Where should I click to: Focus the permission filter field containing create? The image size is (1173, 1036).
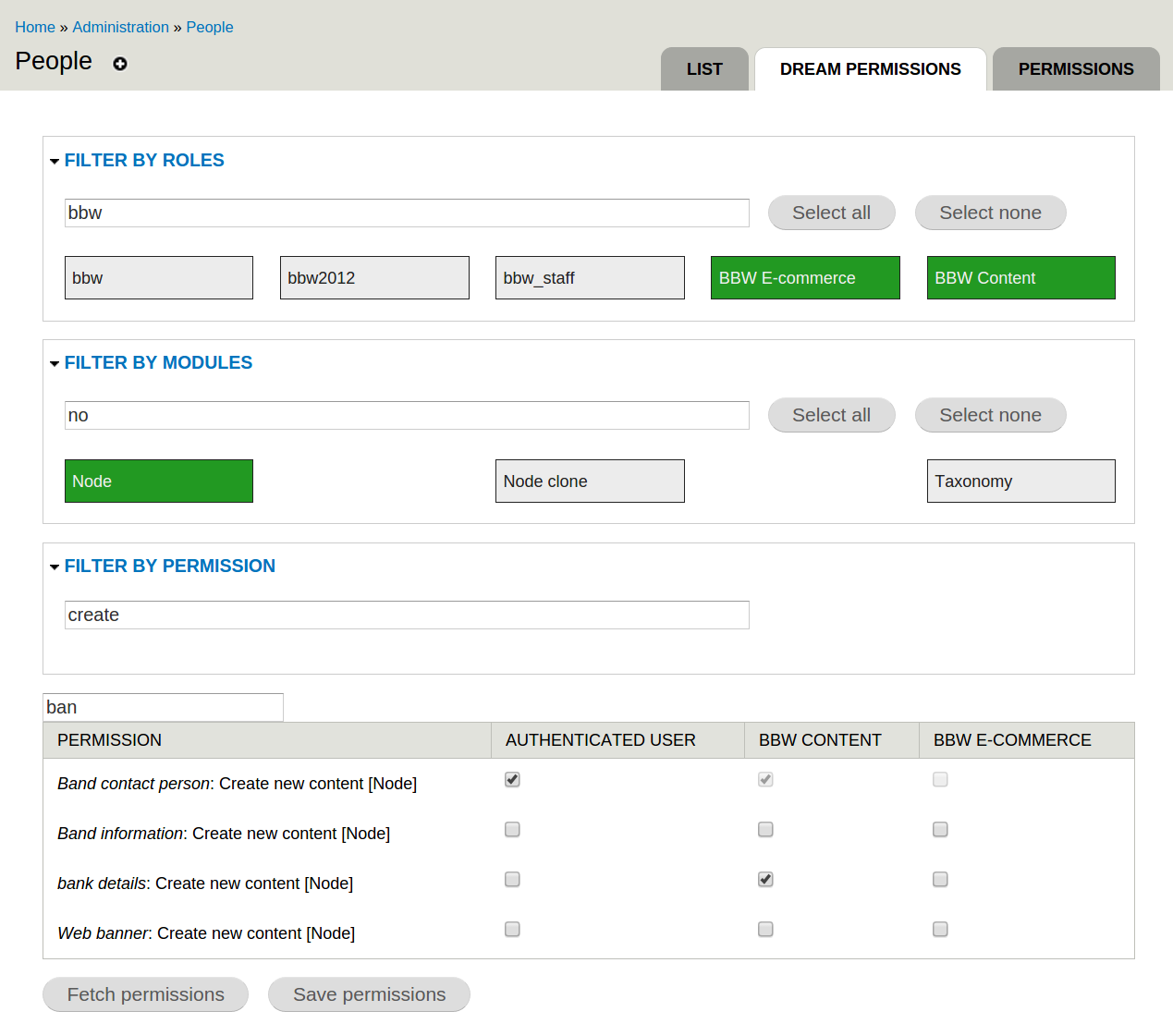[x=407, y=616]
